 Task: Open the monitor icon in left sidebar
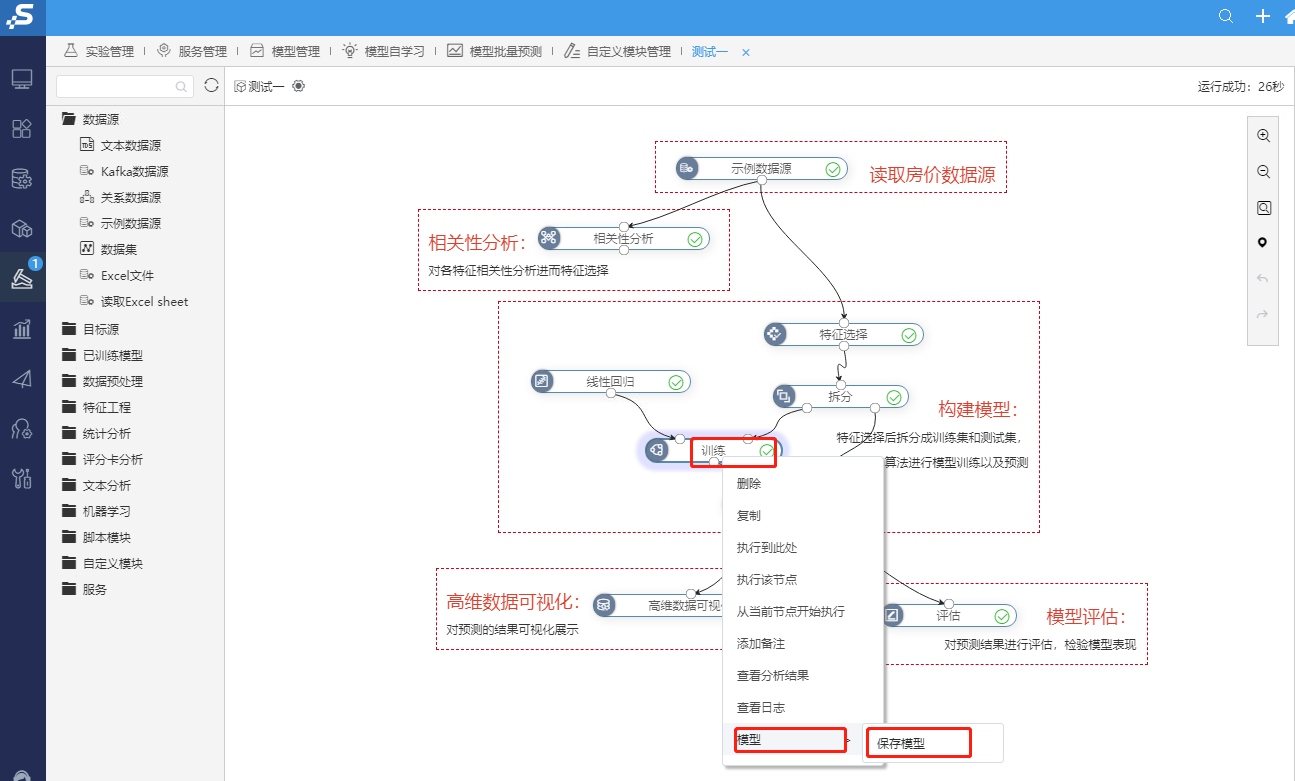[x=22, y=79]
